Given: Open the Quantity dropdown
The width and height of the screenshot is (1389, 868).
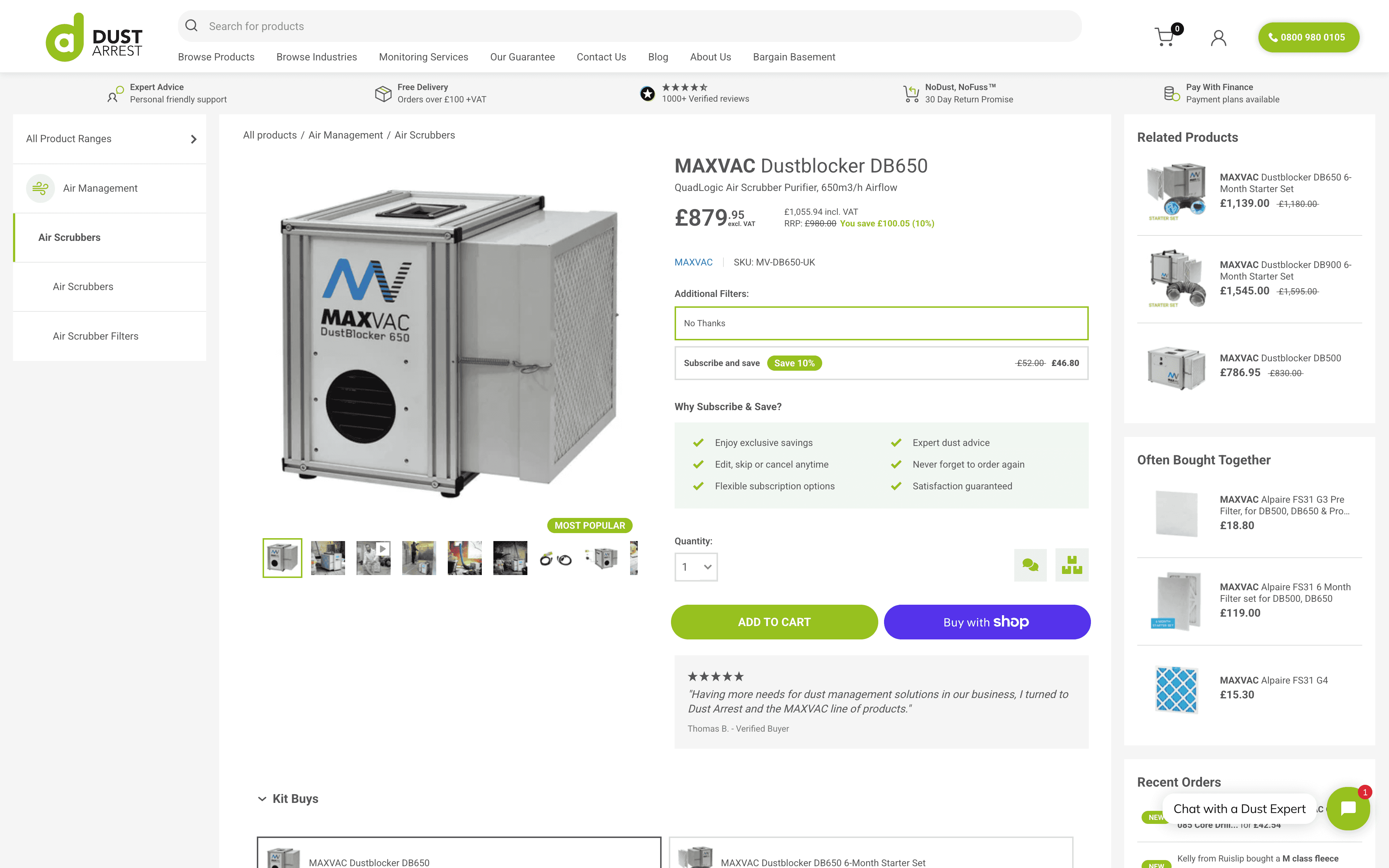Looking at the screenshot, I should pyautogui.click(x=696, y=567).
